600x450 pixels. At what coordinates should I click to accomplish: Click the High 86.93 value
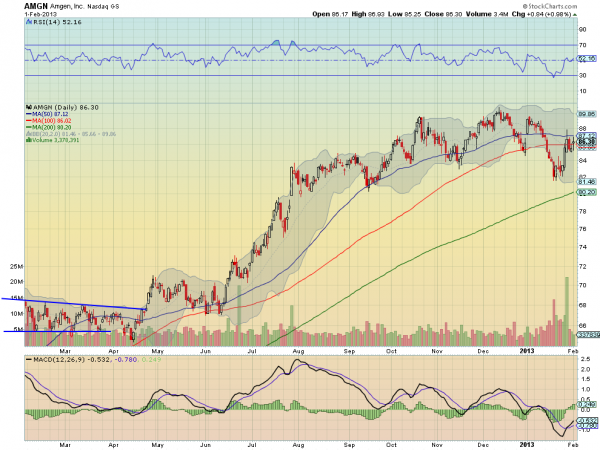click(368, 14)
